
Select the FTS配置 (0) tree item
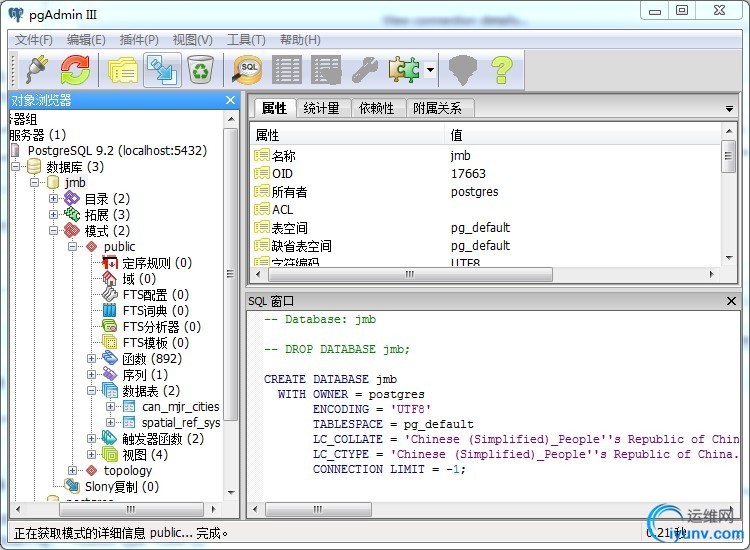click(155, 295)
